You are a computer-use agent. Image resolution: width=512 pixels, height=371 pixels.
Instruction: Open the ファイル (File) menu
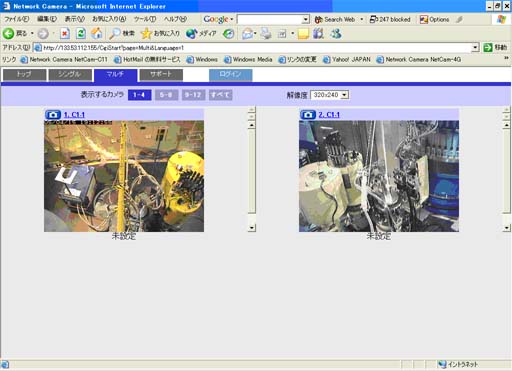point(16,19)
